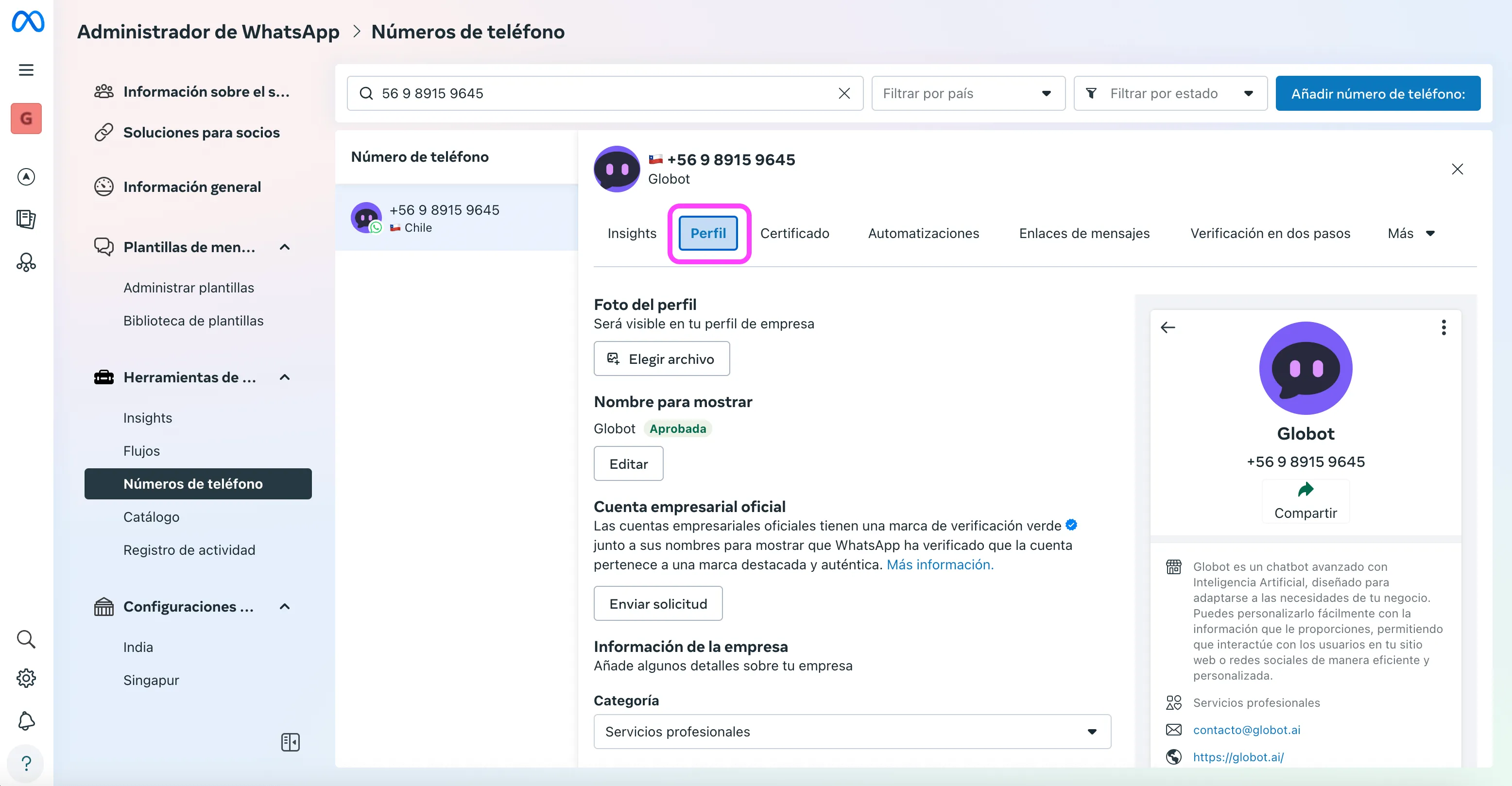Screen dimensions: 1512x786
Task: Collapse the Plantillas de mensajes section
Action: 285,247
